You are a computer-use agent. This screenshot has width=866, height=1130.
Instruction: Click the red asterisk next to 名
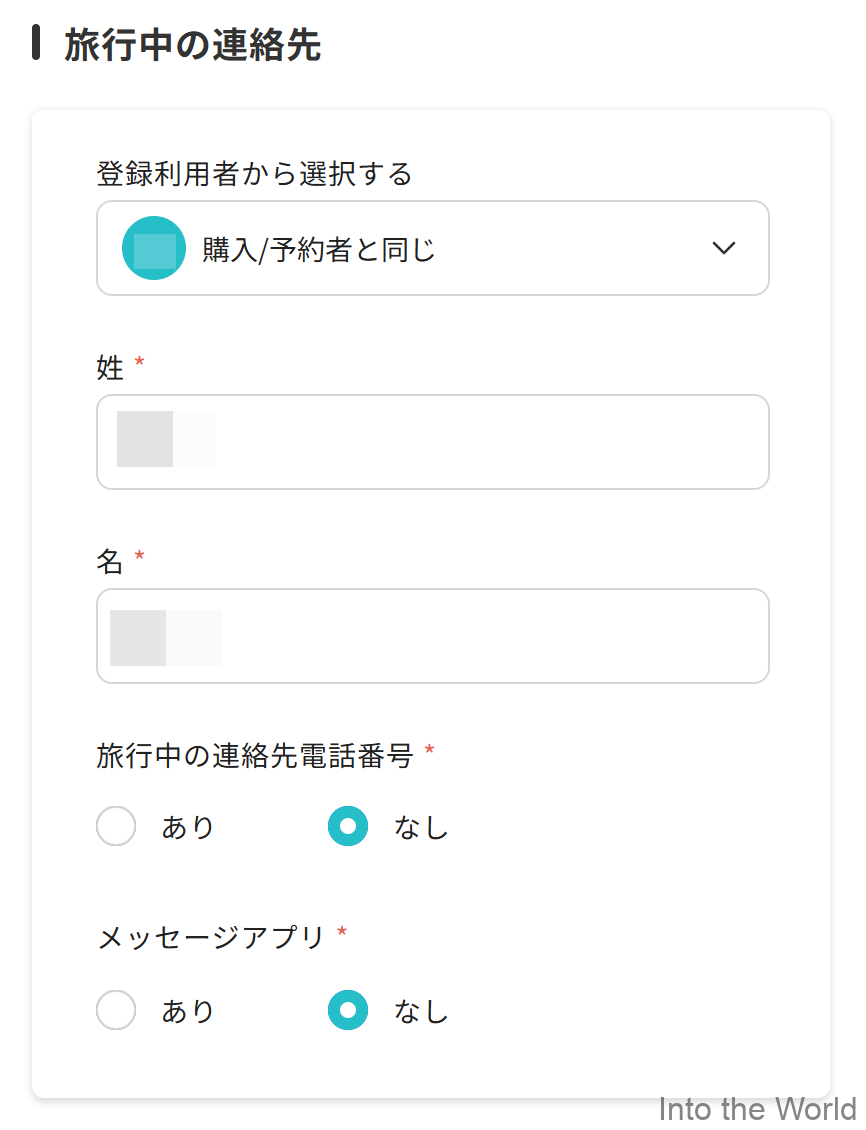(140, 555)
